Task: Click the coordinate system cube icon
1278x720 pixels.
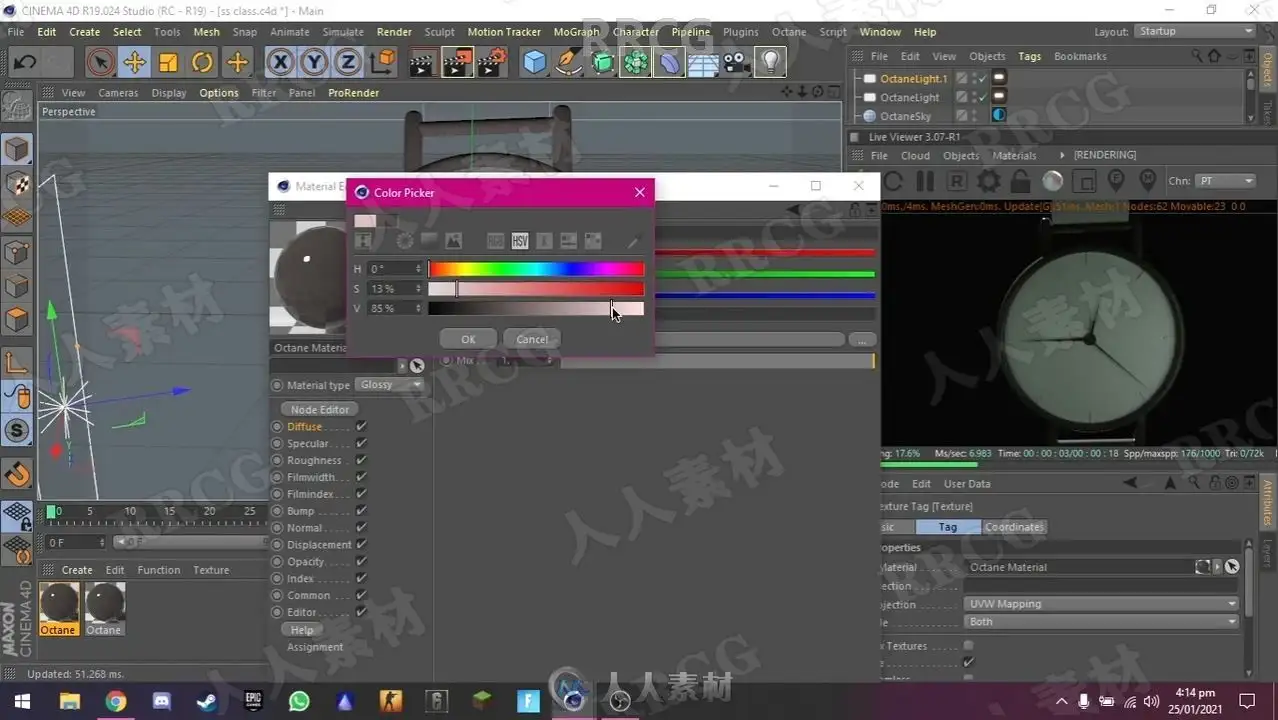Action: (382, 63)
